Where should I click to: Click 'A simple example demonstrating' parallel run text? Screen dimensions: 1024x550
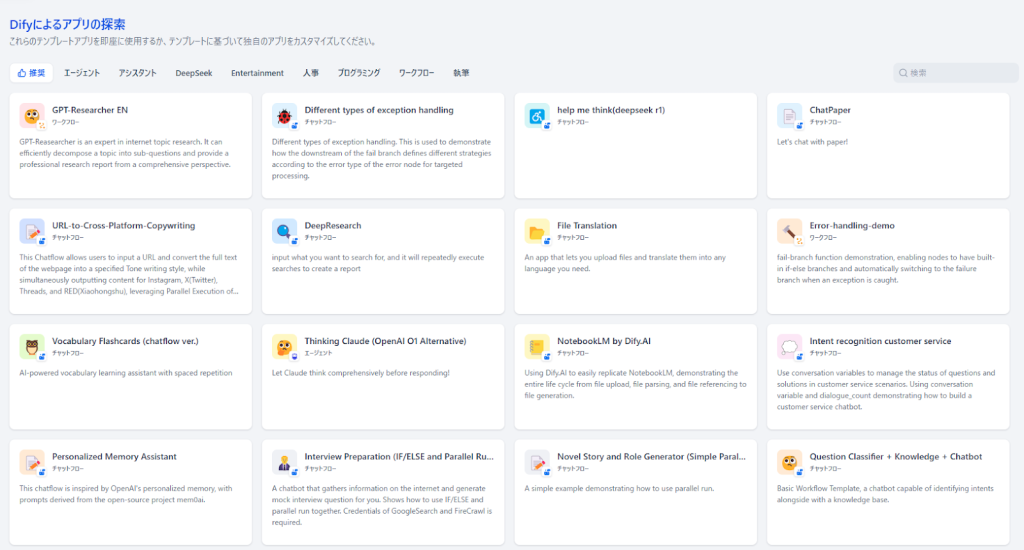click(x=619, y=489)
